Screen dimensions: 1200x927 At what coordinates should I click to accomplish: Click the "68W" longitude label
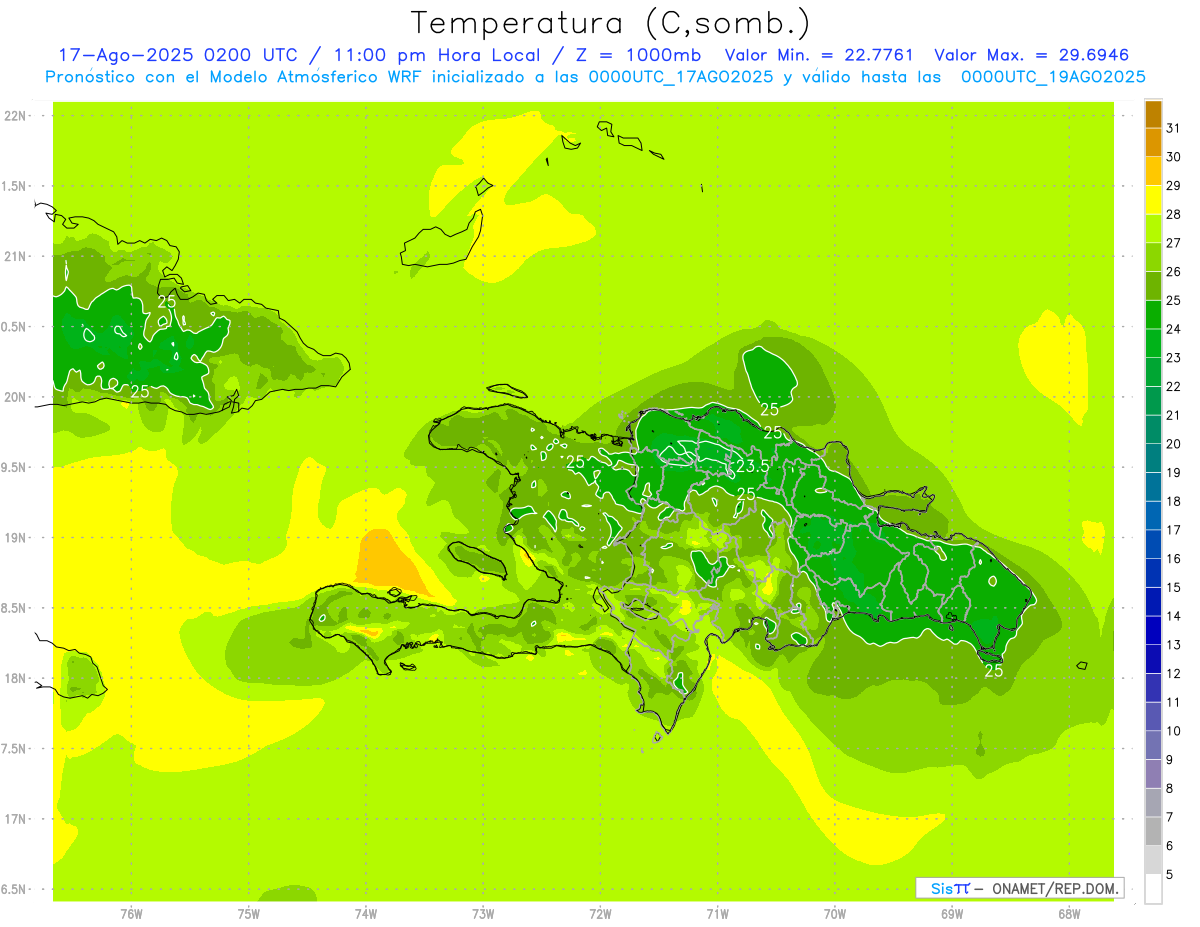(1069, 914)
